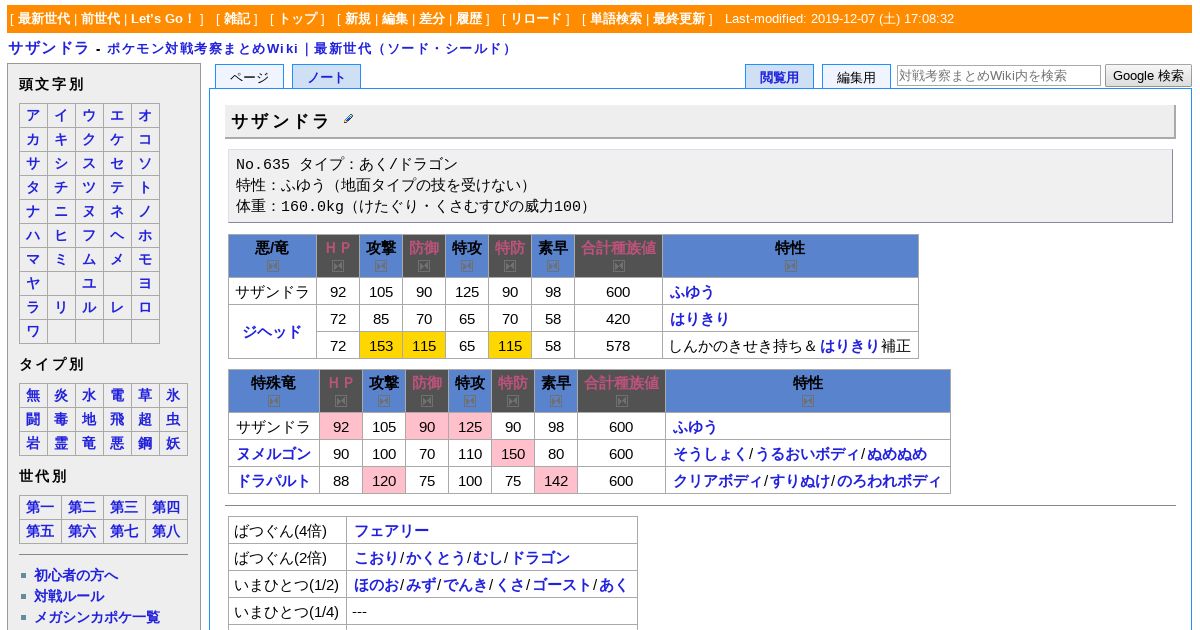Open 最新世代（ソード・シールド）title link
1200x630 pixels.
coord(414,48)
